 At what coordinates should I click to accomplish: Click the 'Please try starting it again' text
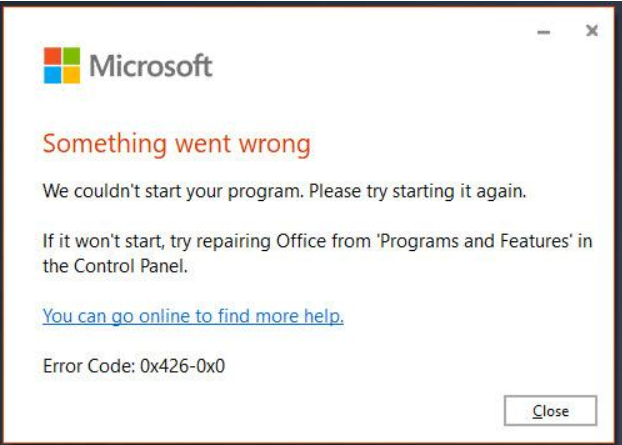click(417, 191)
